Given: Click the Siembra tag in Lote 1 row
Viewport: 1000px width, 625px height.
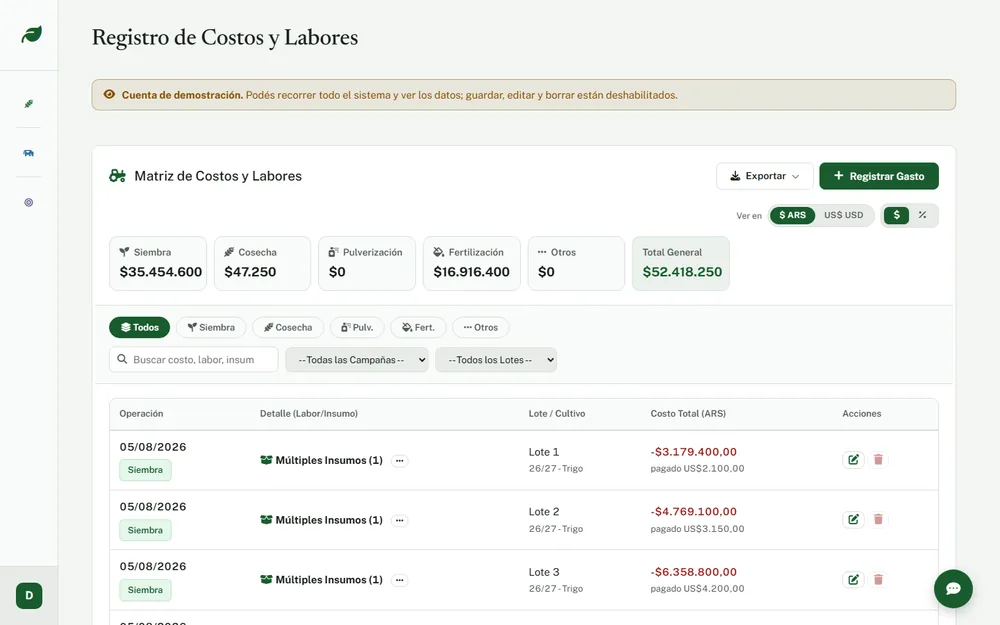Looking at the screenshot, I should [145, 470].
